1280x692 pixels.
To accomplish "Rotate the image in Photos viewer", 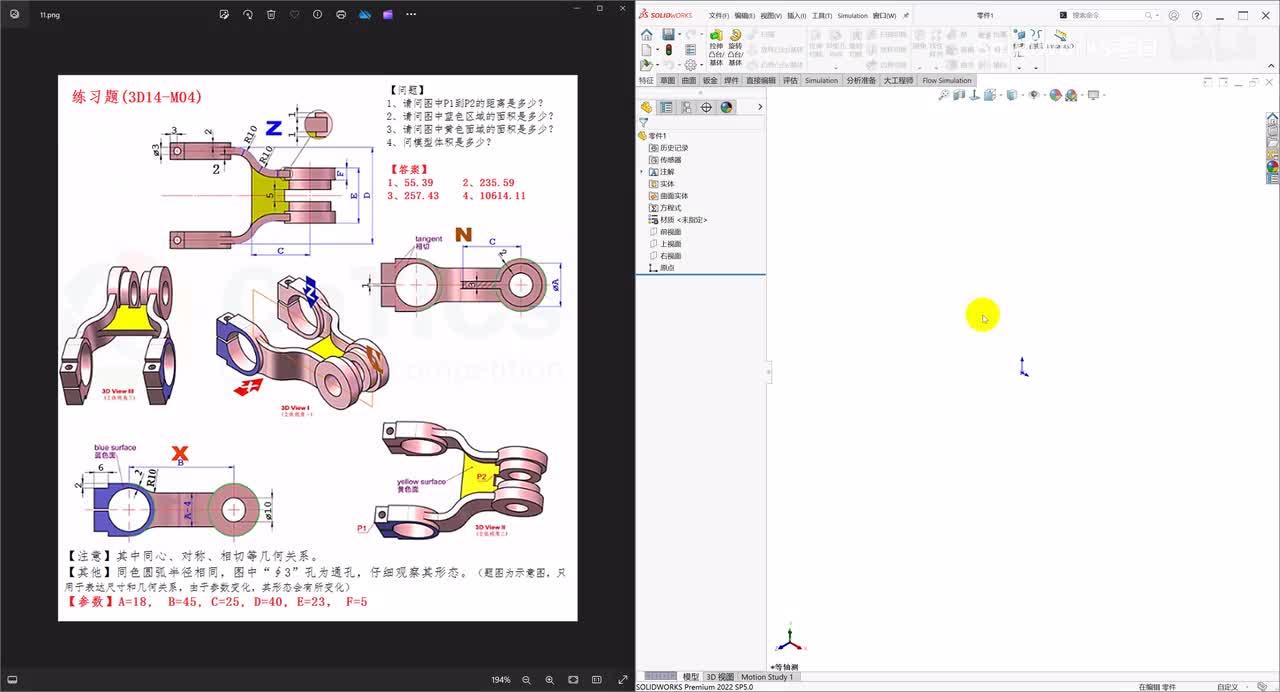I will [247, 15].
